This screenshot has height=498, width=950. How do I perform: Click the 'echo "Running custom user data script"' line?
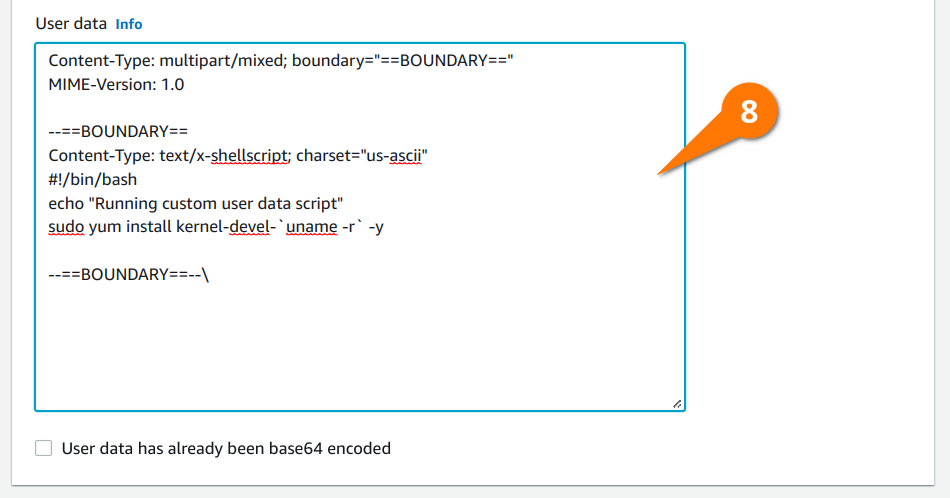point(196,203)
